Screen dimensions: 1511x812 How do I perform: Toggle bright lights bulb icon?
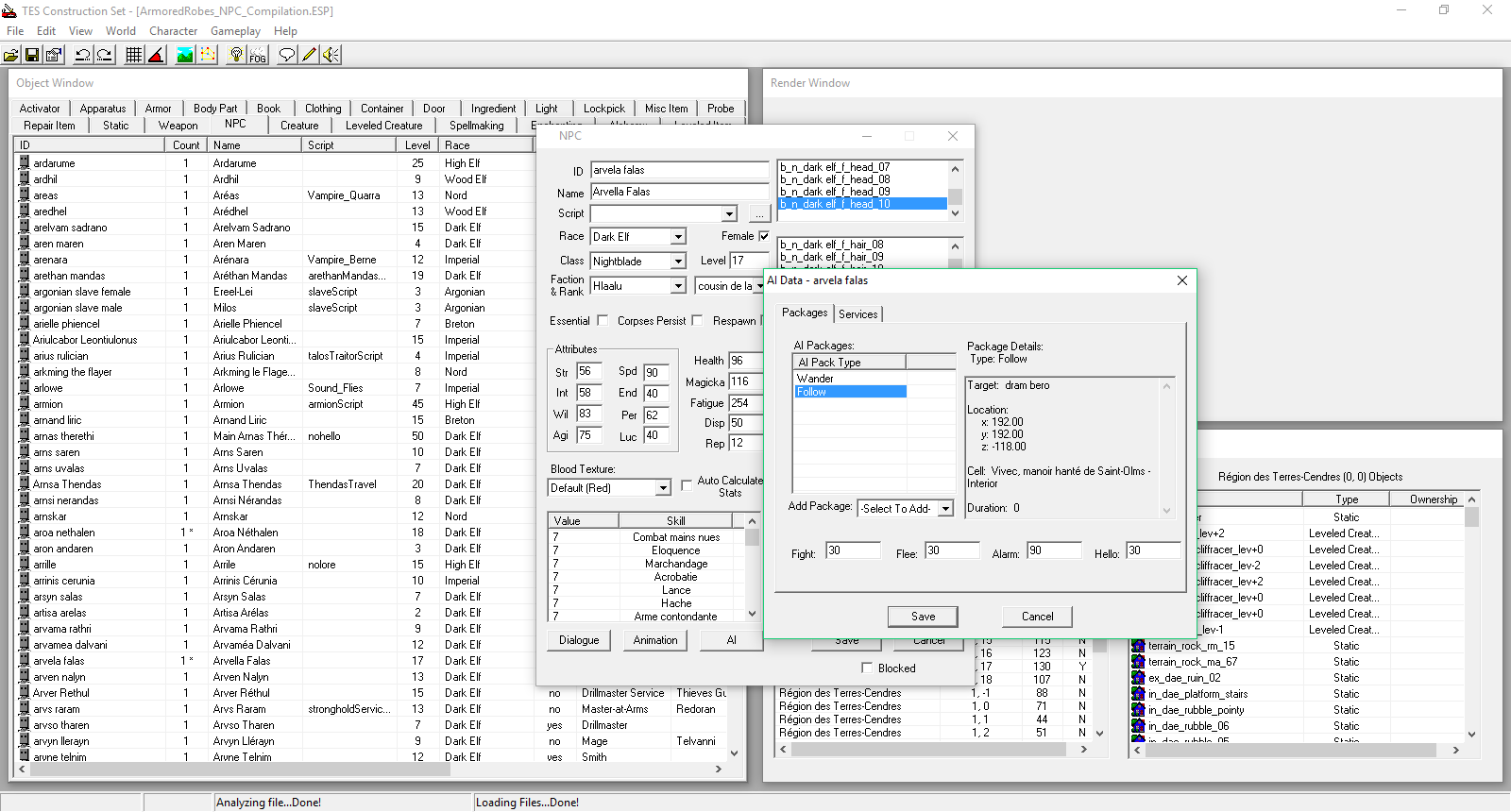[x=236, y=55]
